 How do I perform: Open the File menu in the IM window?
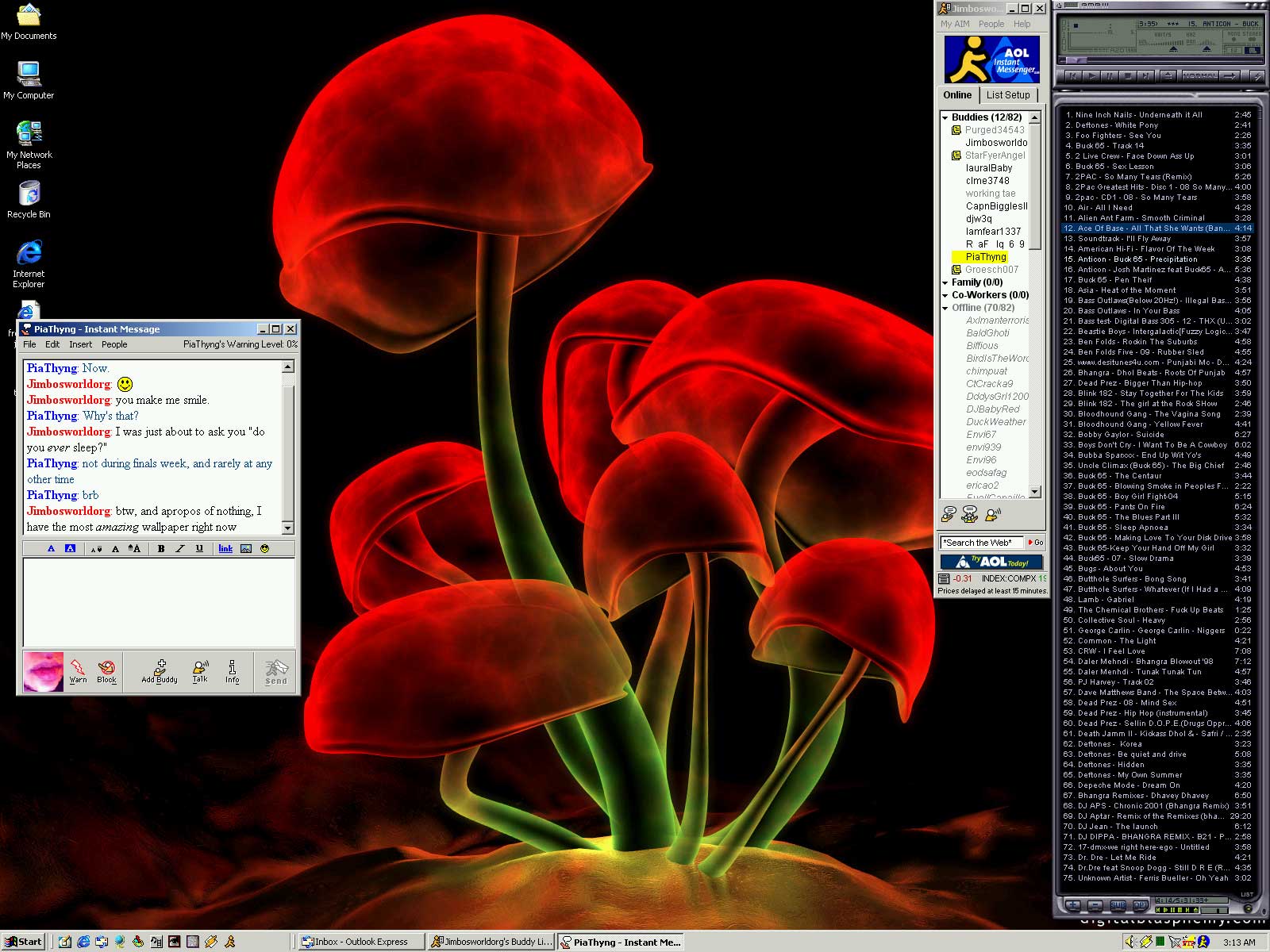pos(29,344)
